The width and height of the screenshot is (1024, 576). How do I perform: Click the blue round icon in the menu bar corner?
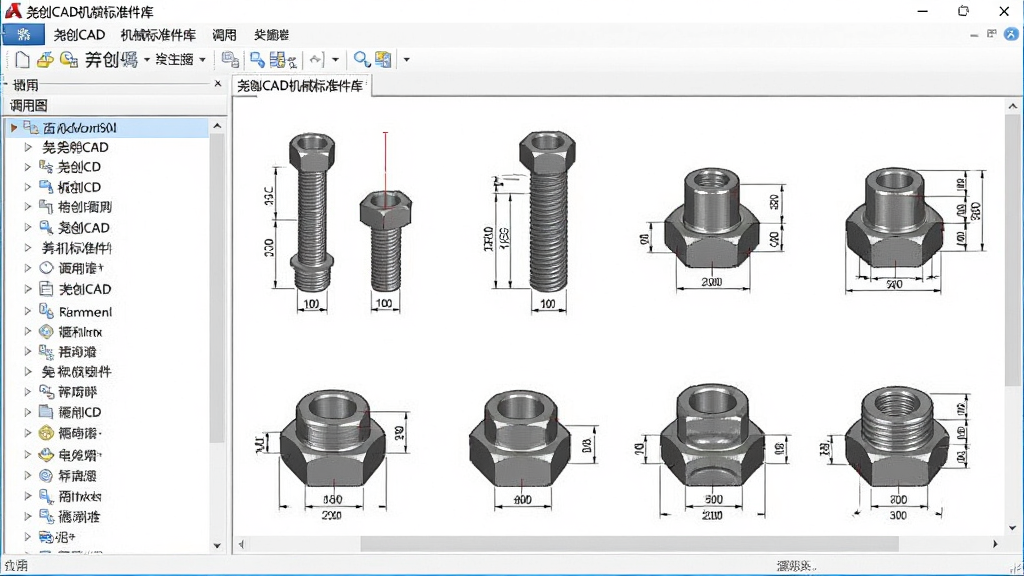click(x=1011, y=34)
